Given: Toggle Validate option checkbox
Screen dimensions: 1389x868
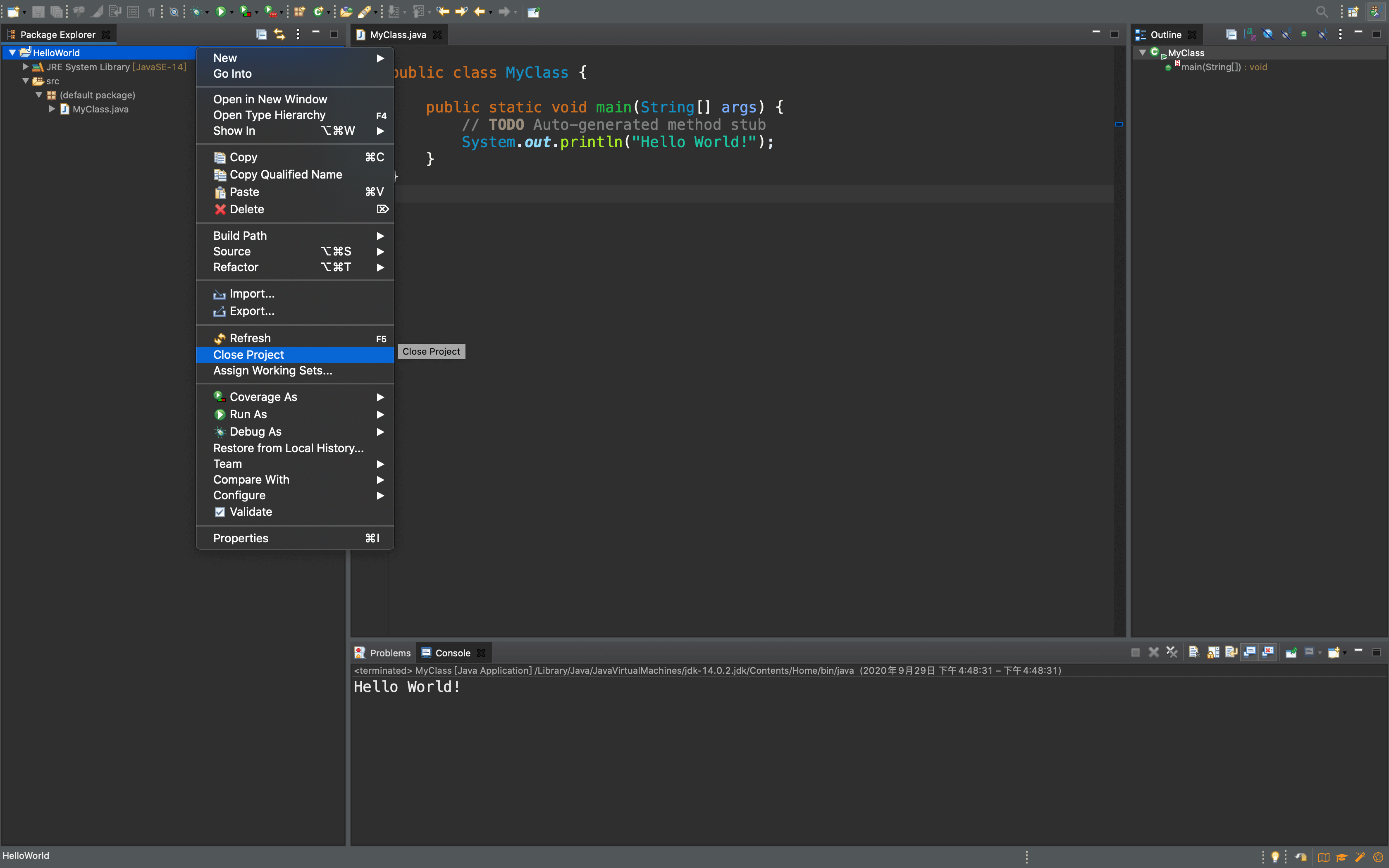Looking at the screenshot, I should pyautogui.click(x=220, y=511).
